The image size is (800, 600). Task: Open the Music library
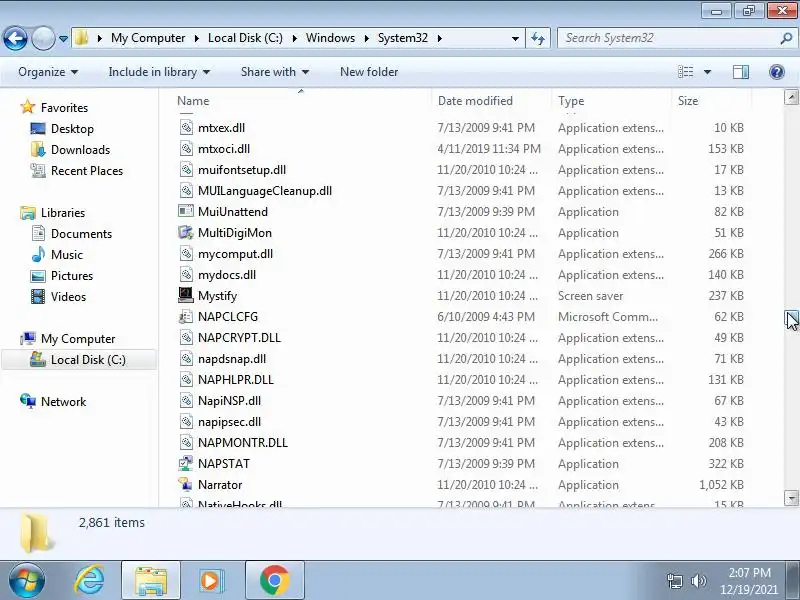point(66,255)
